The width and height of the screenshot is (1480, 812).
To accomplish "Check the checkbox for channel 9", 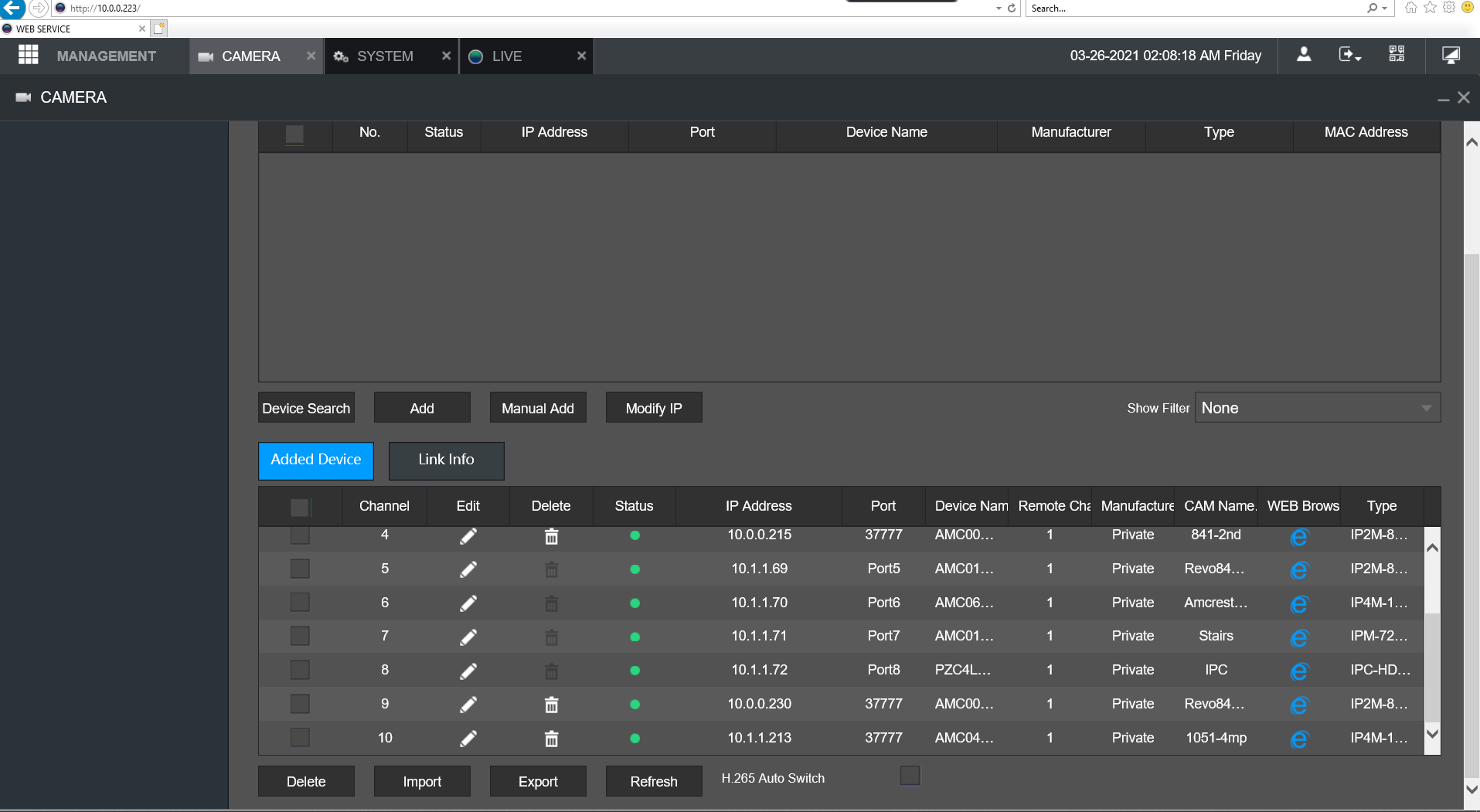I will (300, 704).
